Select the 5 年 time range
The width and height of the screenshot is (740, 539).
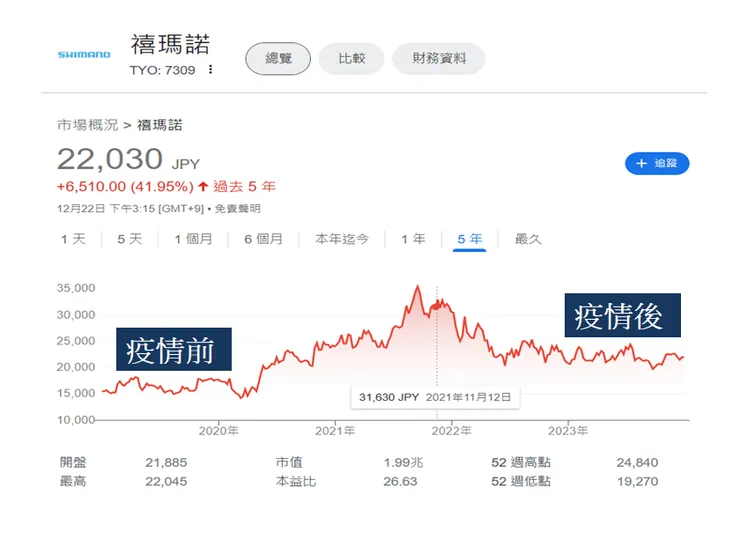click(x=470, y=239)
